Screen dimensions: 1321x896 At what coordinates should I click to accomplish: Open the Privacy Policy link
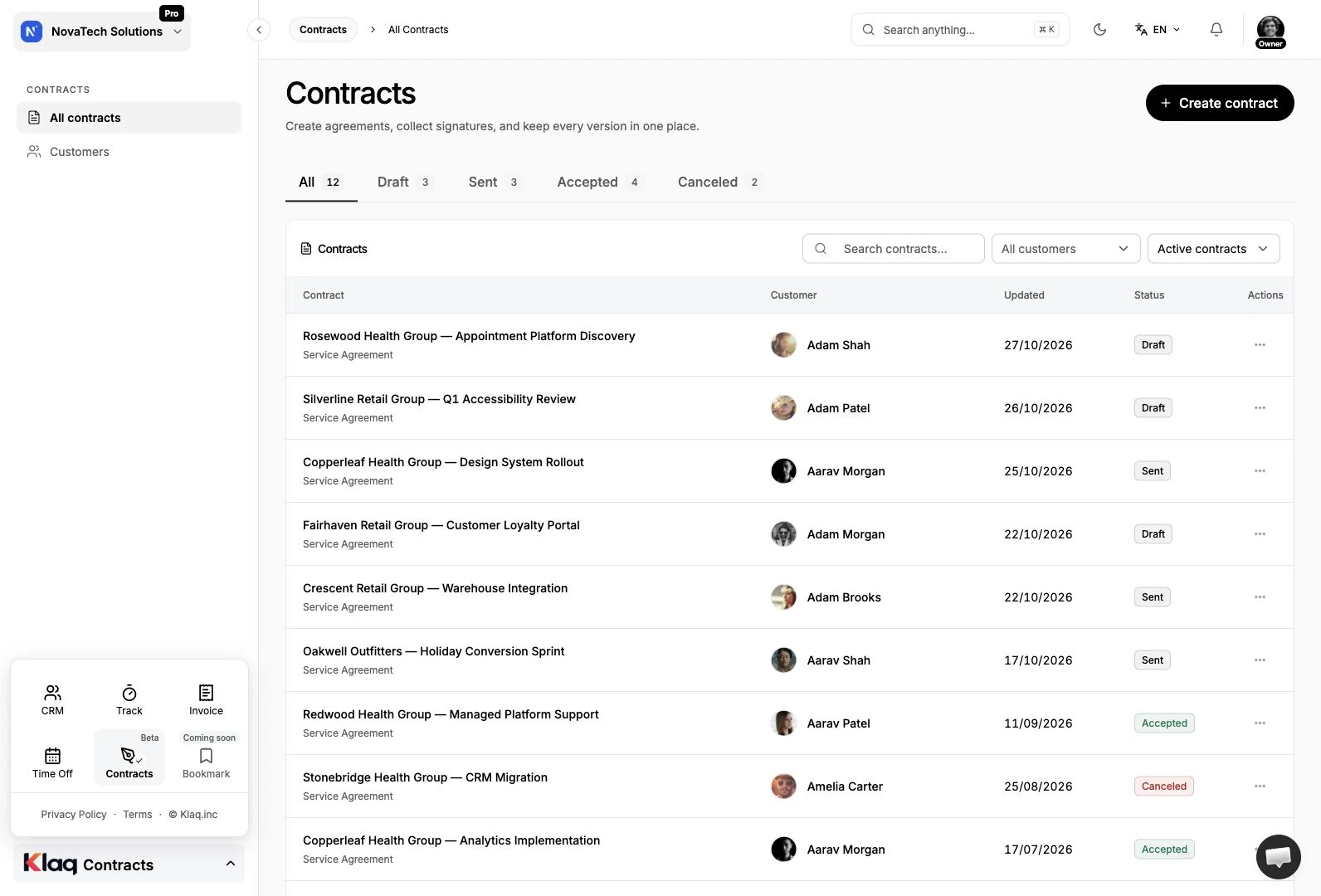[x=74, y=815]
